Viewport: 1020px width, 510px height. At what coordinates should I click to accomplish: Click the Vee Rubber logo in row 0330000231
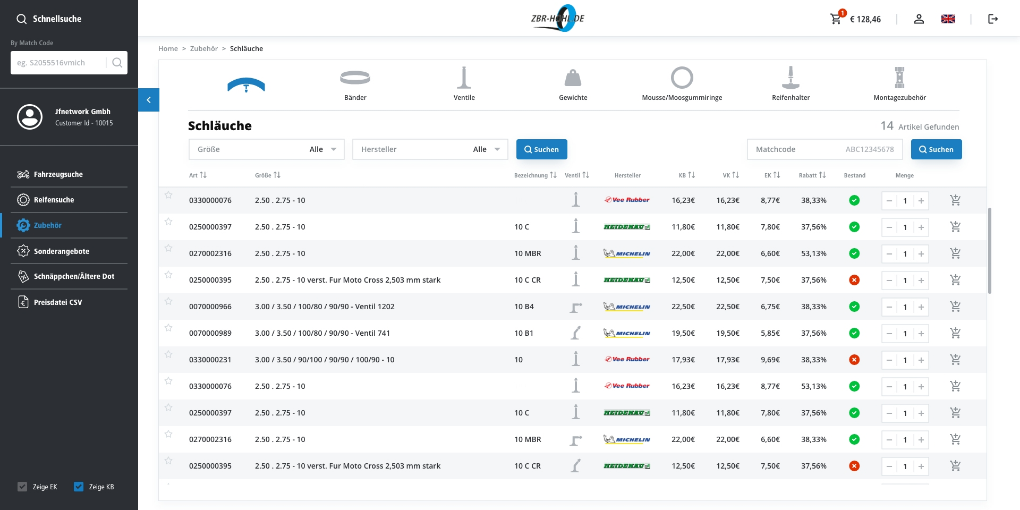(x=626, y=359)
